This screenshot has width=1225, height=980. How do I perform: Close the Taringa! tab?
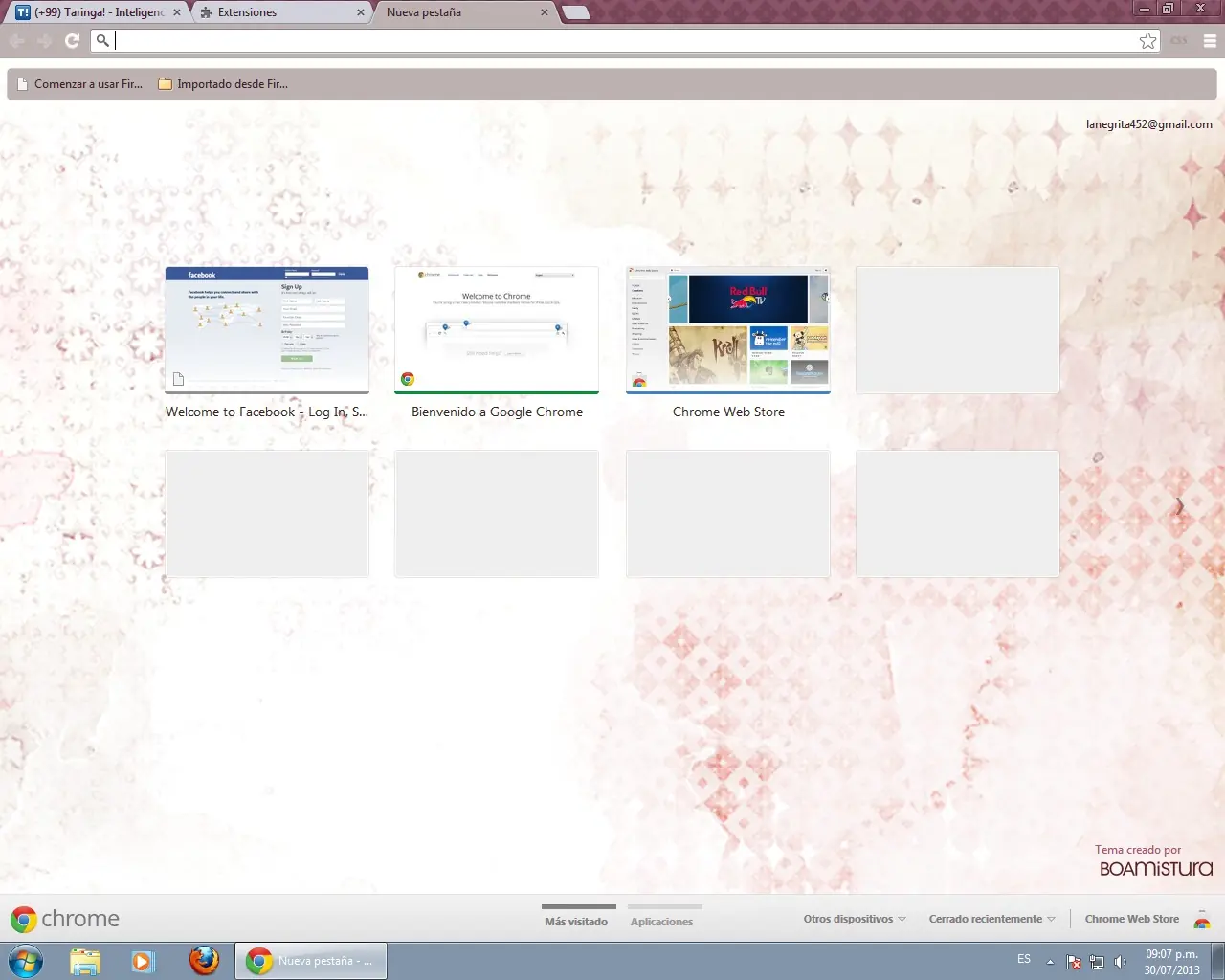(177, 12)
